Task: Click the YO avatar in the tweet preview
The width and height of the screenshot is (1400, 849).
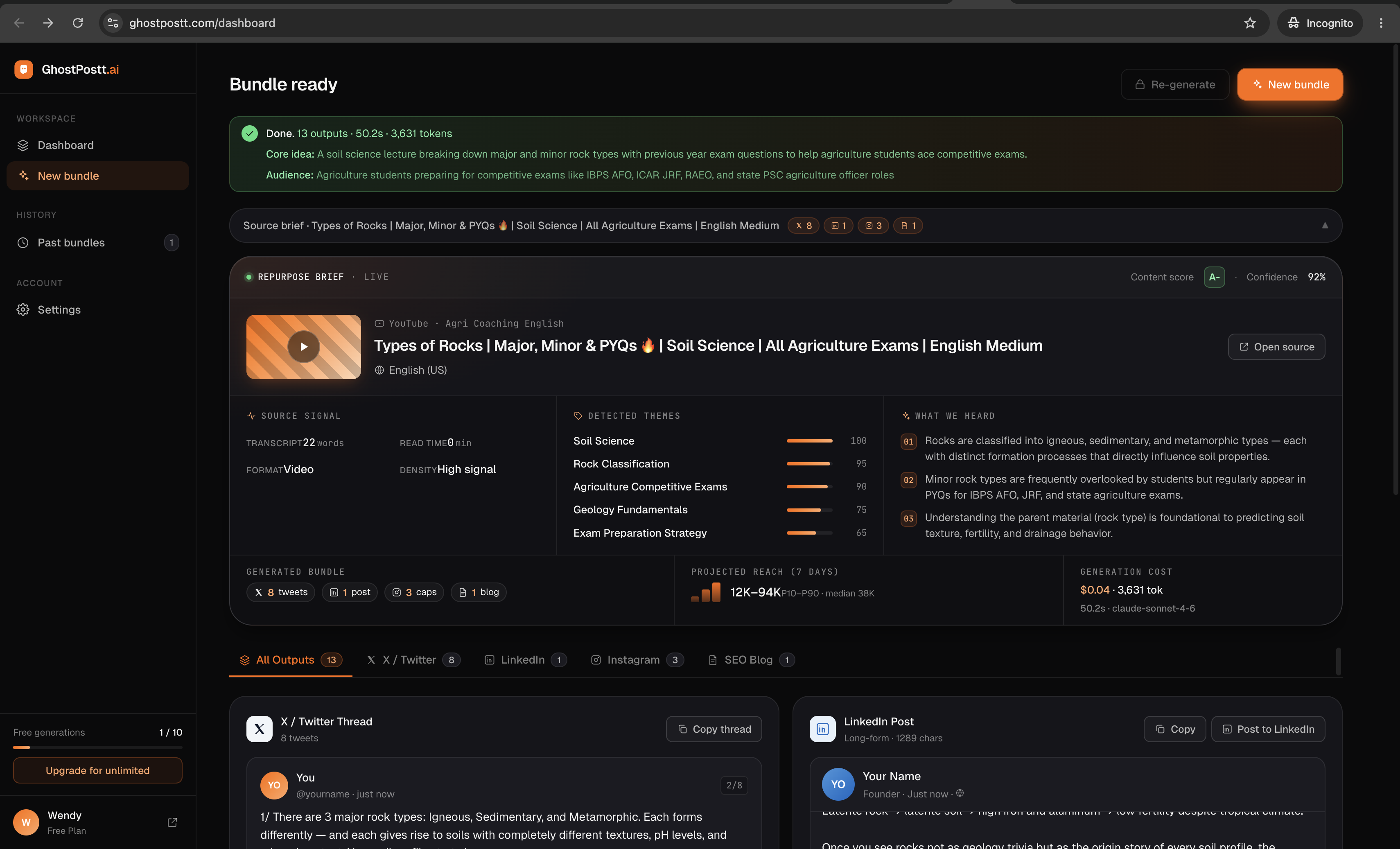Action: 274,786
